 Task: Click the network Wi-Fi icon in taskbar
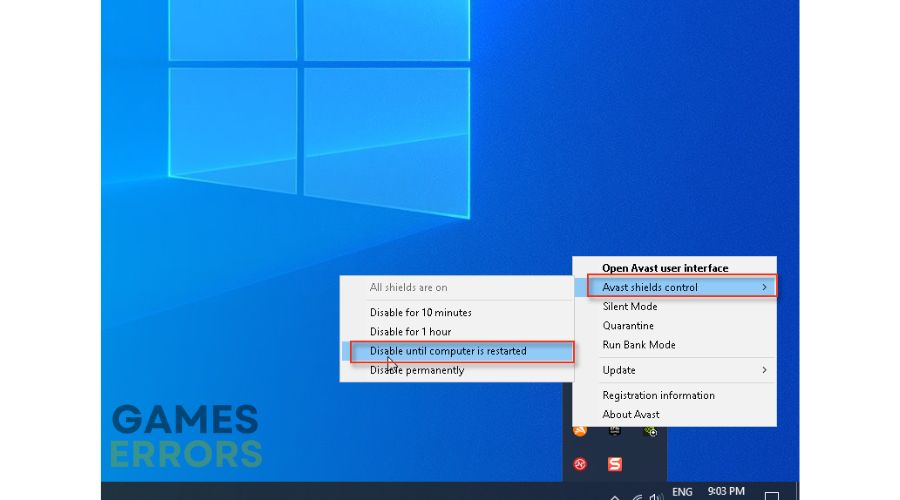point(637,497)
